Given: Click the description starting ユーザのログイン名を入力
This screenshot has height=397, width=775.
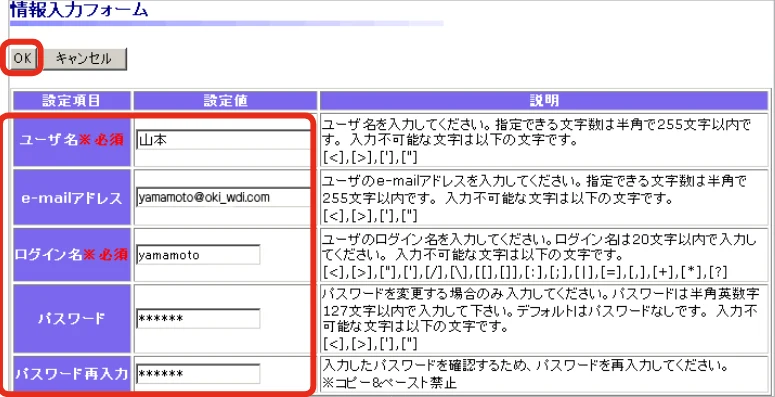Looking at the screenshot, I should (539, 255).
